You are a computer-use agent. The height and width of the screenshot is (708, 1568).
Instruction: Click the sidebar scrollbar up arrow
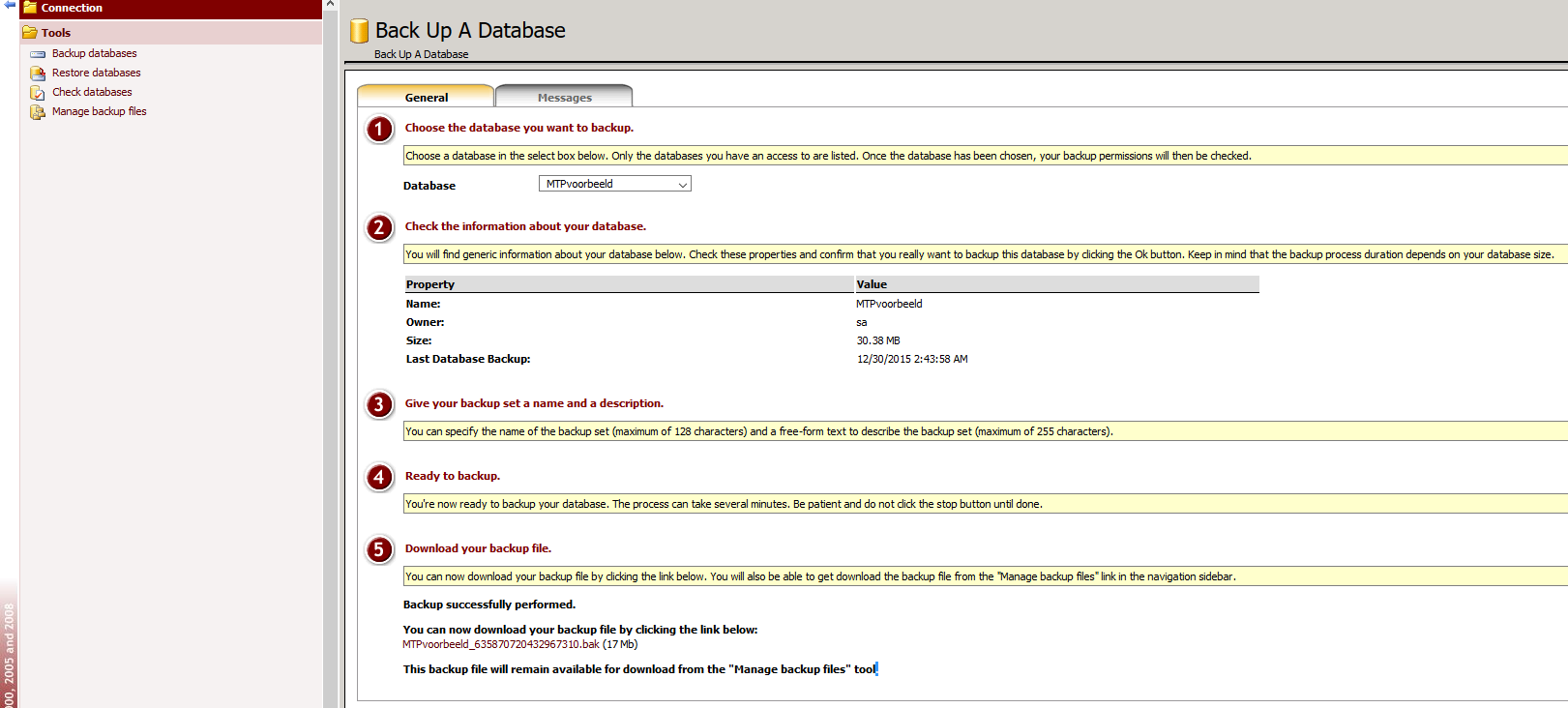point(330,5)
